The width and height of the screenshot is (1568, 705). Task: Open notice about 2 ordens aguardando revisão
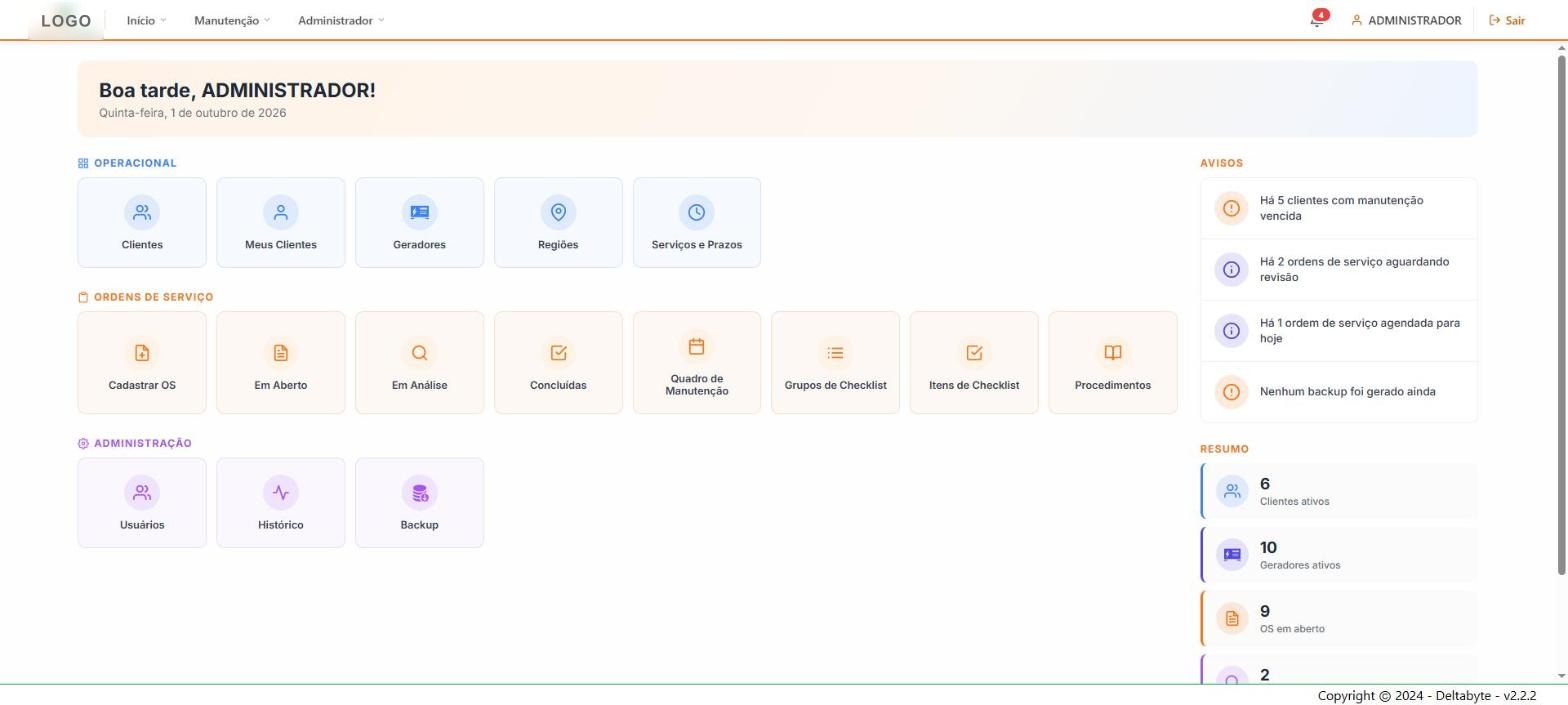pos(1339,269)
